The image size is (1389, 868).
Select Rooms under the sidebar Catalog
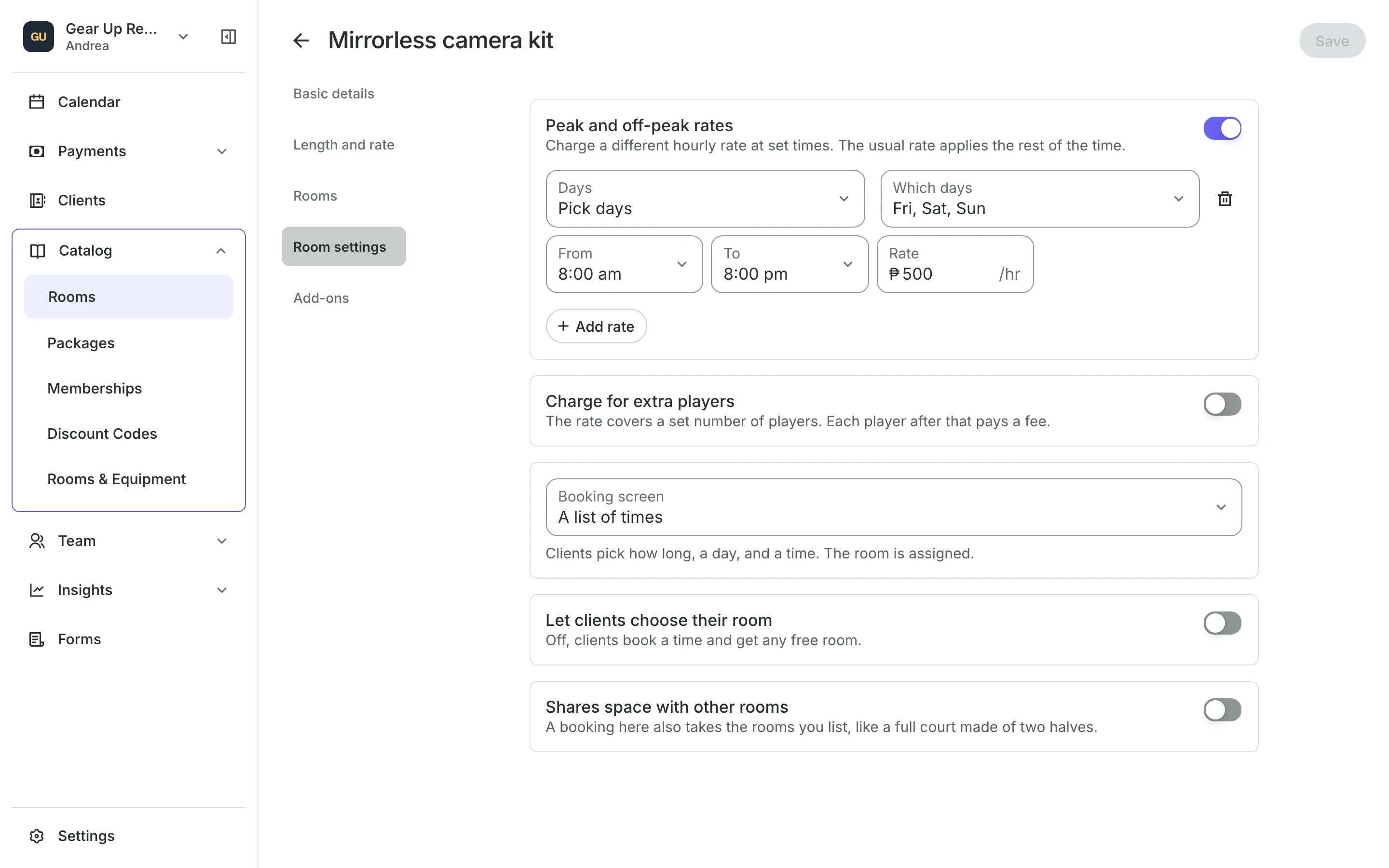129,297
